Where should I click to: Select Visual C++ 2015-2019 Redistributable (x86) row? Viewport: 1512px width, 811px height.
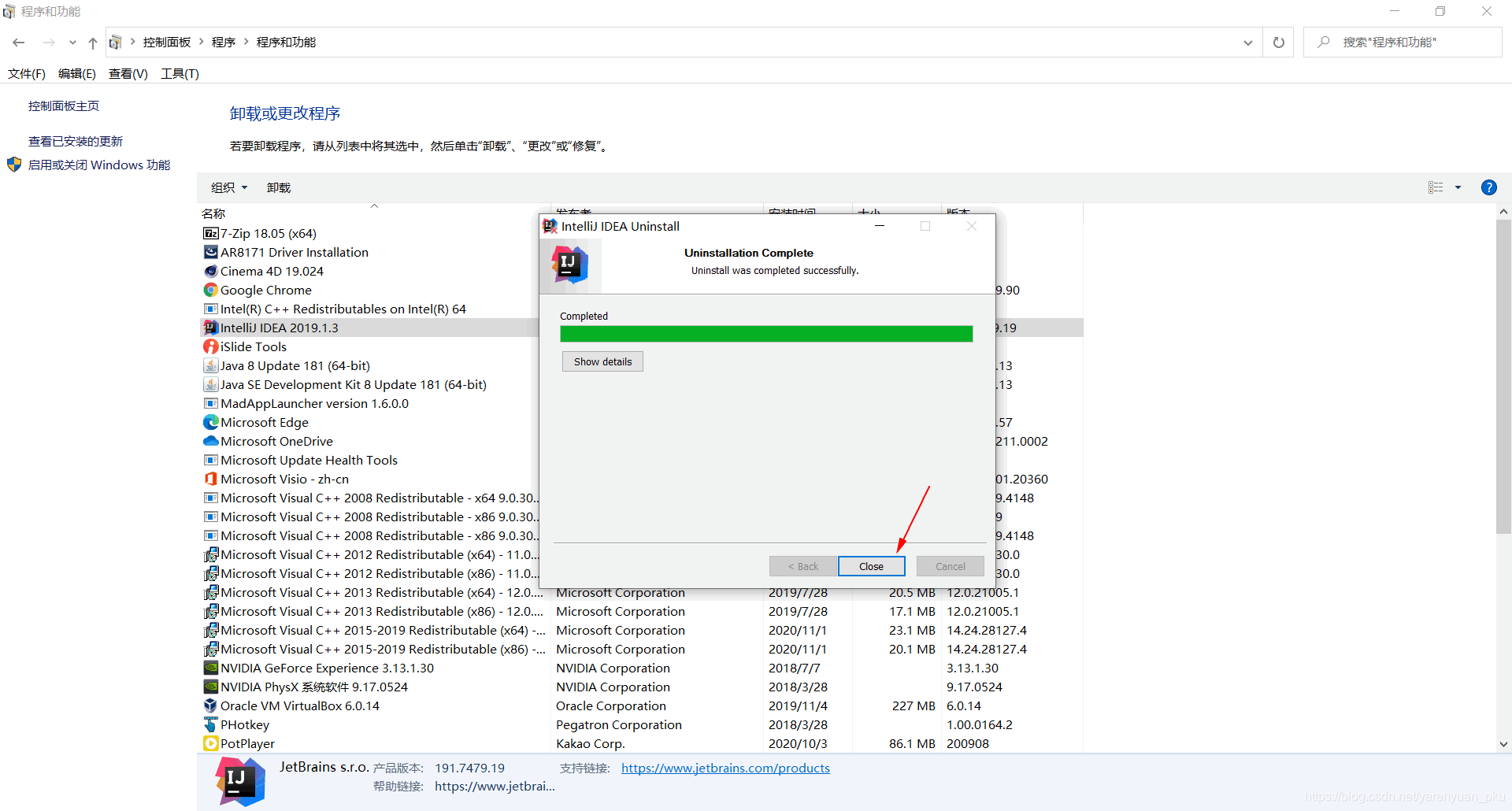pos(642,649)
